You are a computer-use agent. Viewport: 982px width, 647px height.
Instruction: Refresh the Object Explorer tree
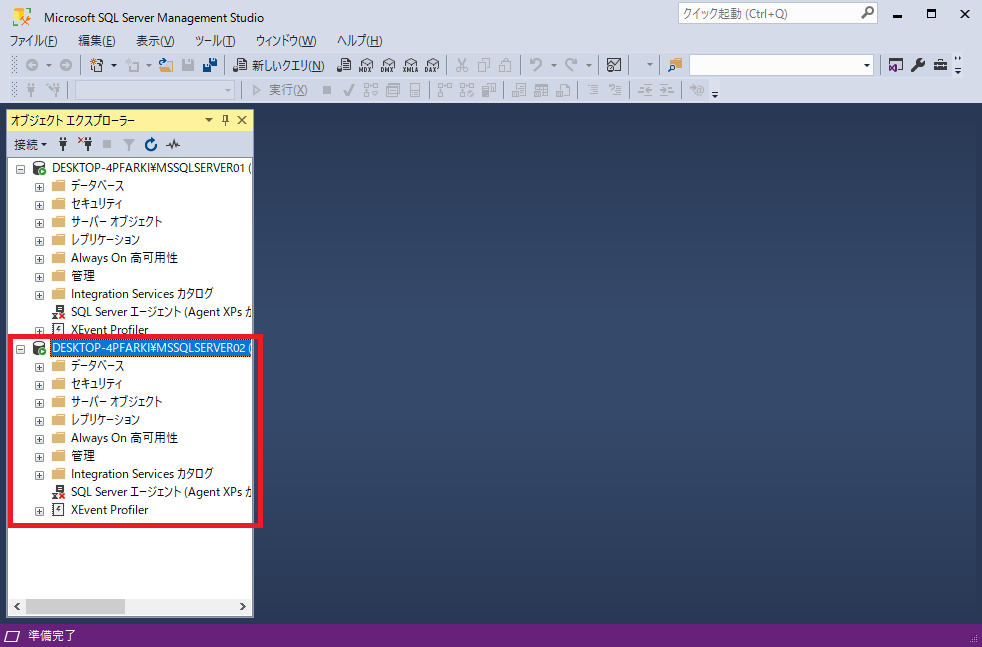point(151,144)
